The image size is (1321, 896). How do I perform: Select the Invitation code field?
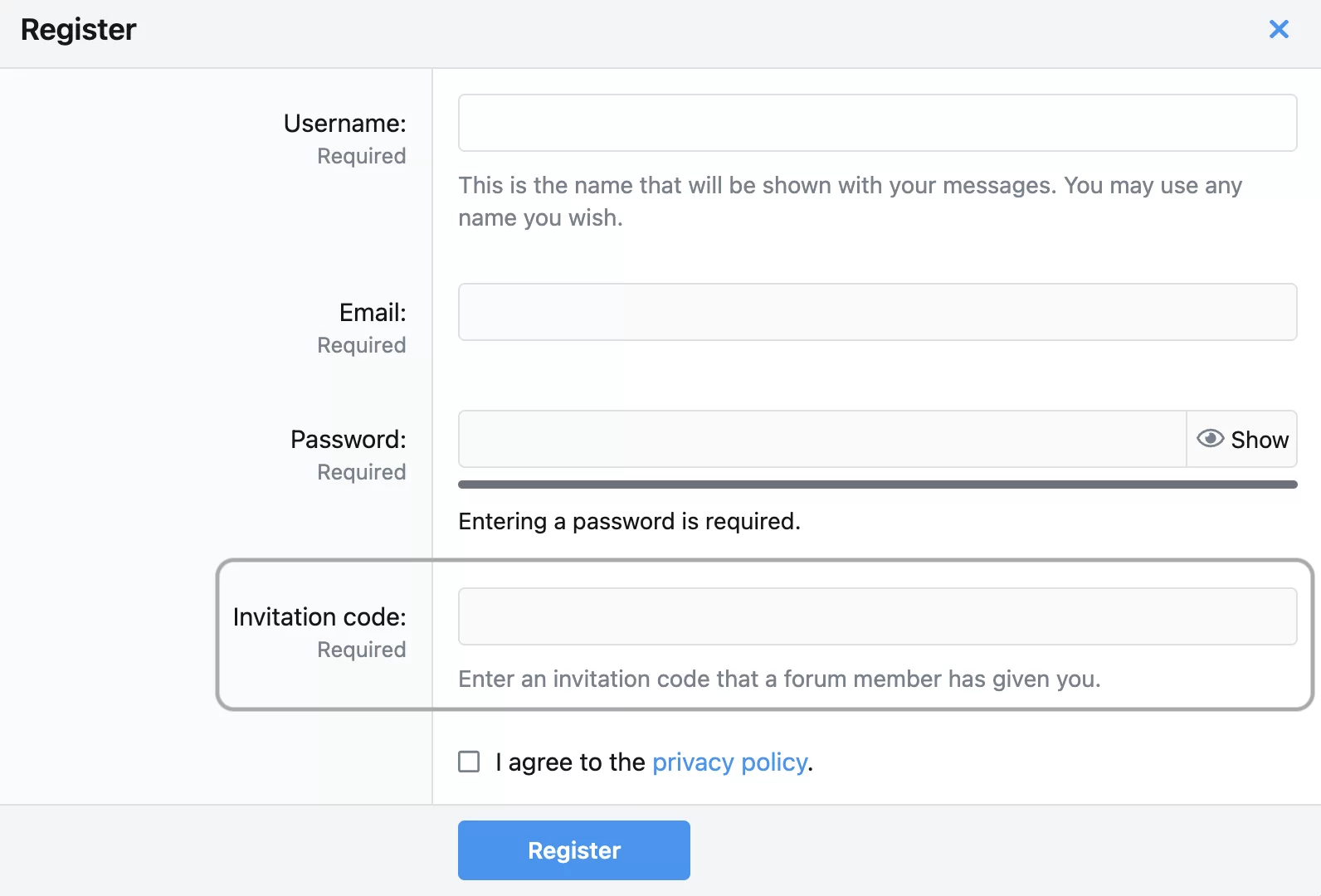coord(876,616)
